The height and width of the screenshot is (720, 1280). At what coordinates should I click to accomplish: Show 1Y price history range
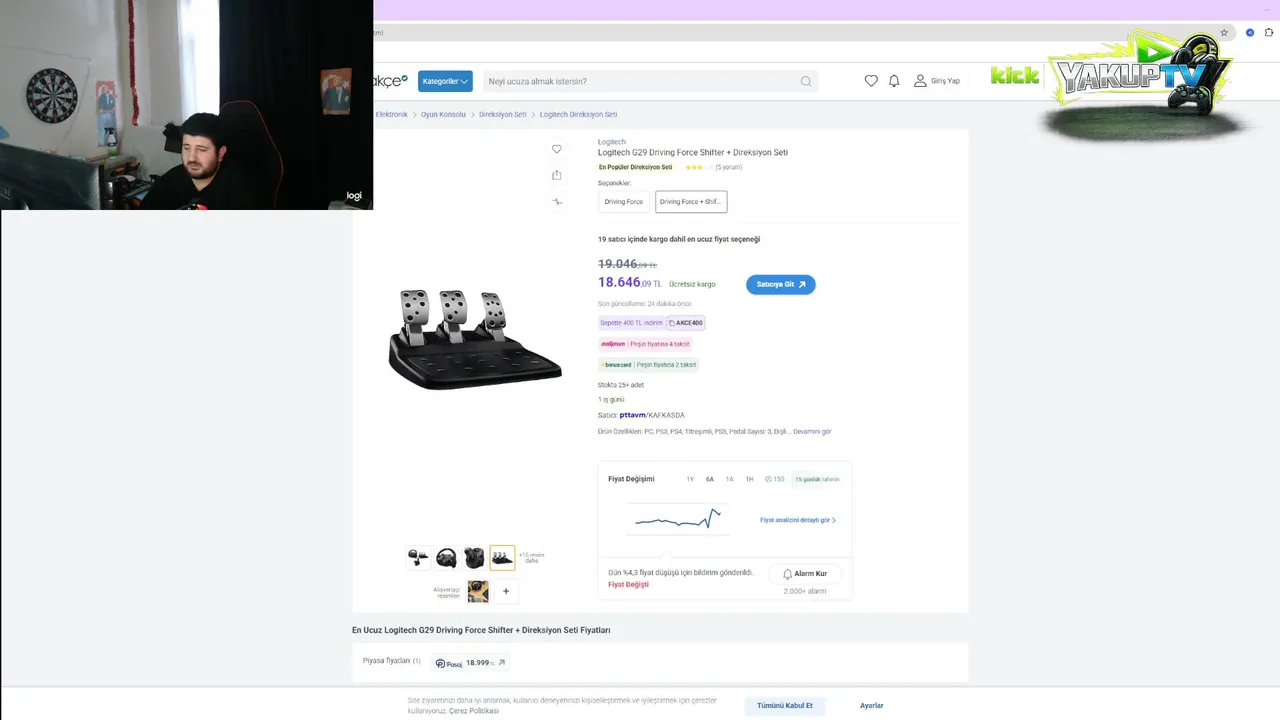pos(690,479)
